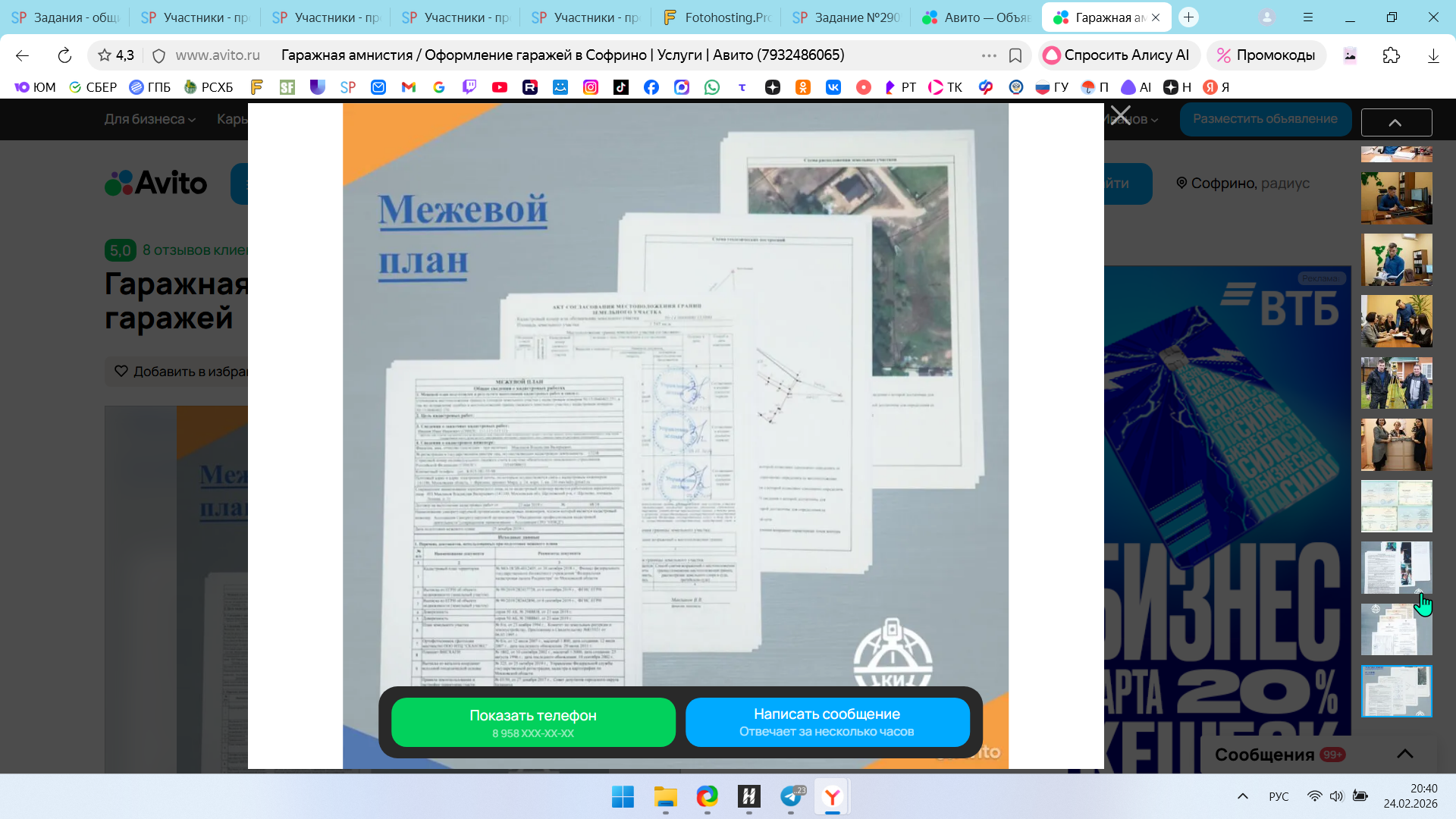Select the surveyors outdoors photo thumbnail
Viewport: 1456px width, 819px height.
[1396, 383]
